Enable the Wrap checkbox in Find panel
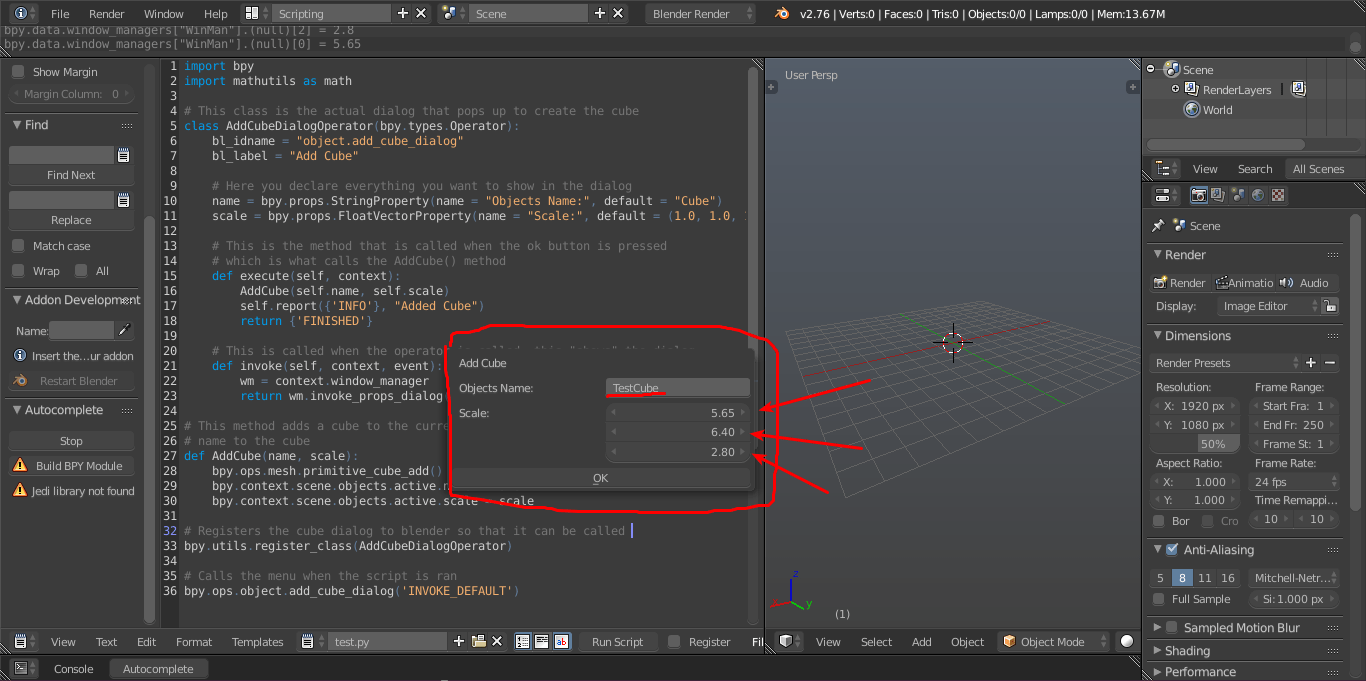 click(18, 271)
